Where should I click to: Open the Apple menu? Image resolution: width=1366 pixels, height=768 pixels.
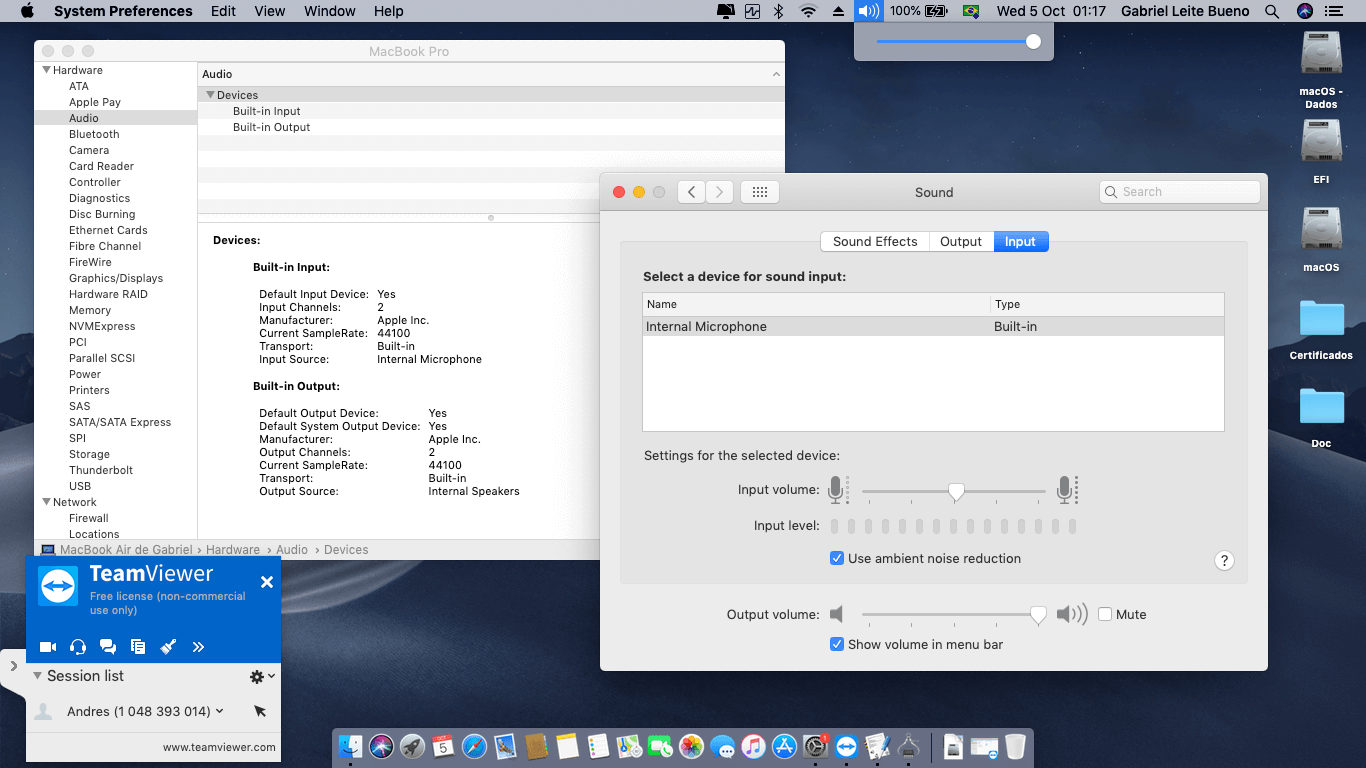[27, 11]
